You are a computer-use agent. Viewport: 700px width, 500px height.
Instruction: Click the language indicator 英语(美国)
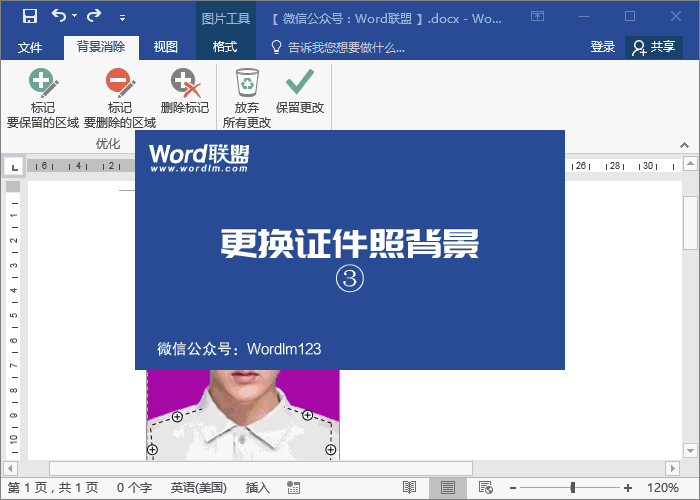point(199,488)
